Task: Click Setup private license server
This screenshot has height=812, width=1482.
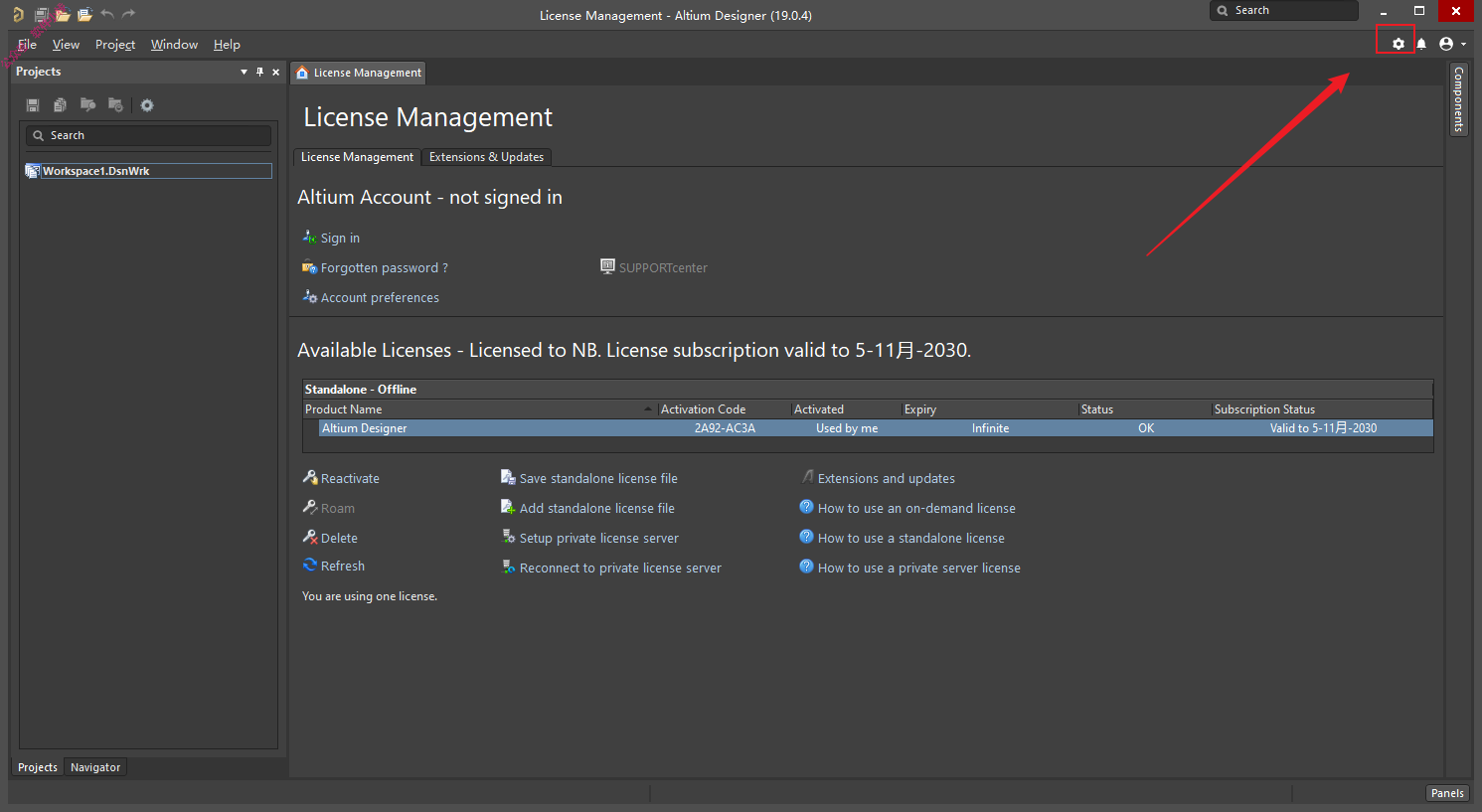Action: [x=599, y=539]
